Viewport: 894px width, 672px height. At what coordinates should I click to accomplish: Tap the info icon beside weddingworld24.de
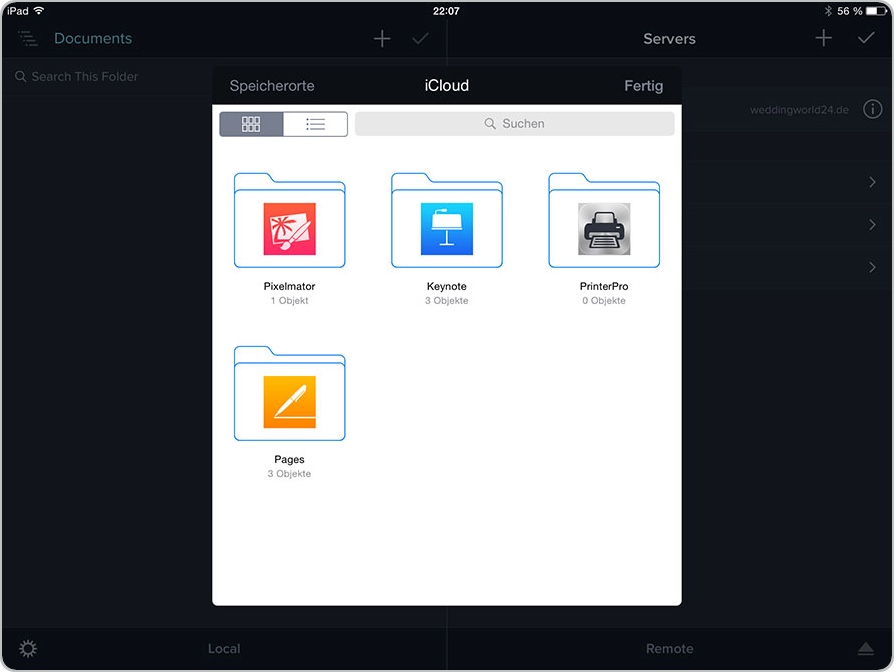coord(872,109)
